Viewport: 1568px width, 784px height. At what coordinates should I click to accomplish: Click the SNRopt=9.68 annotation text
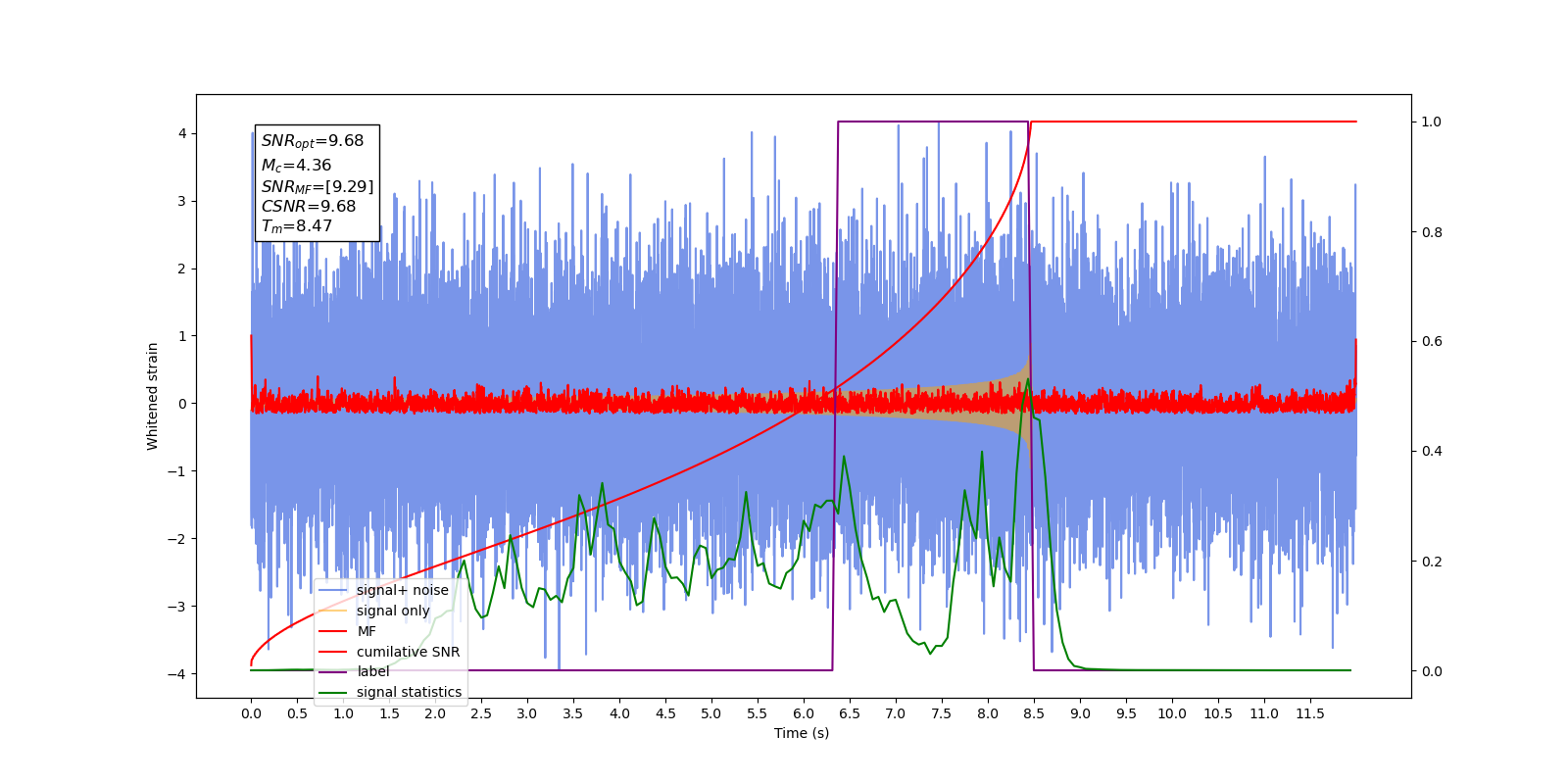pos(313,141)
